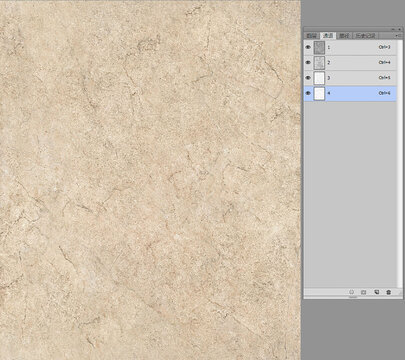Save selection as channel icon
Screen dimensions: 405x360
tap(364, 292)
